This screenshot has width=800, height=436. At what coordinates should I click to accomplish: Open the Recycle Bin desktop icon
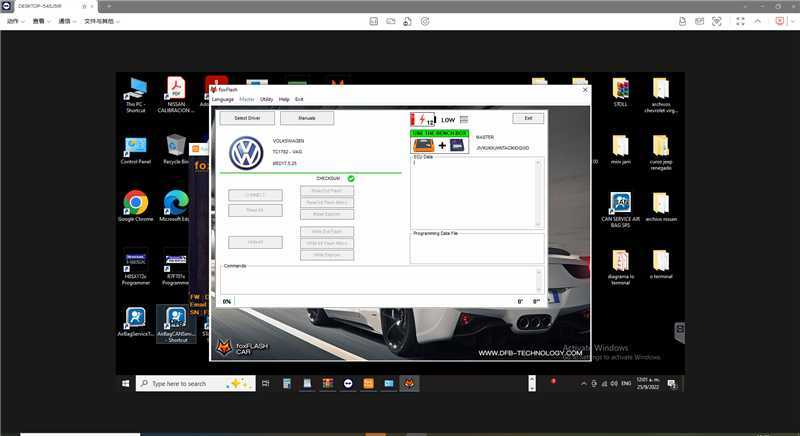point(177,146)
